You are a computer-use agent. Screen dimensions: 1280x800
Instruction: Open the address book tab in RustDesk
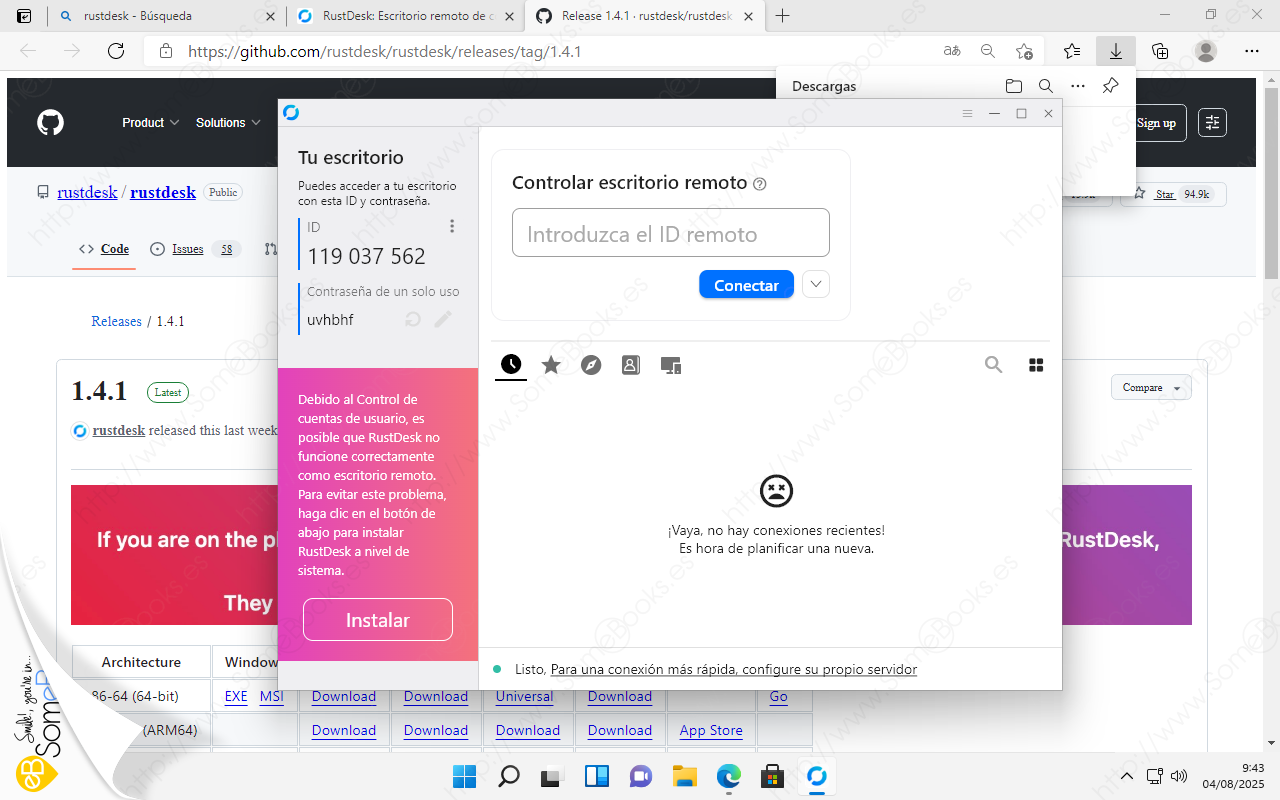[630, 365]
